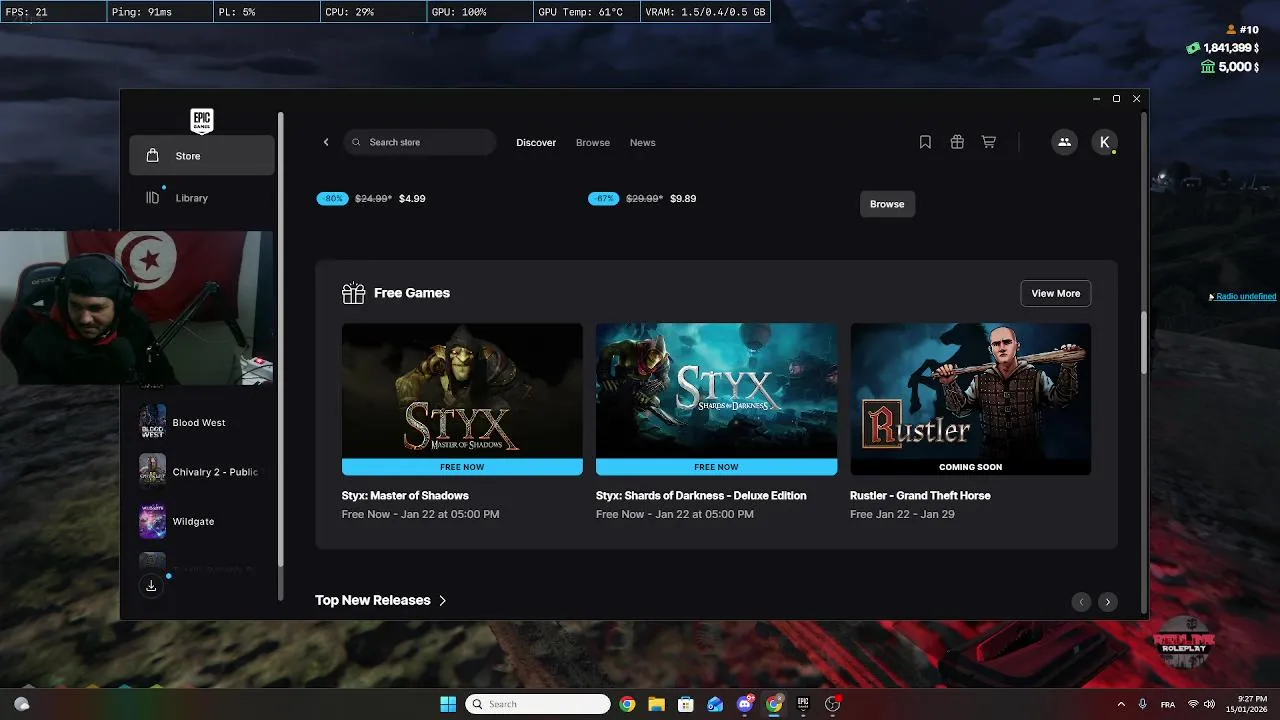The image size is (1280, 720).
Task: Click the Radio undefined link in game
Action: coord(1245,297)
